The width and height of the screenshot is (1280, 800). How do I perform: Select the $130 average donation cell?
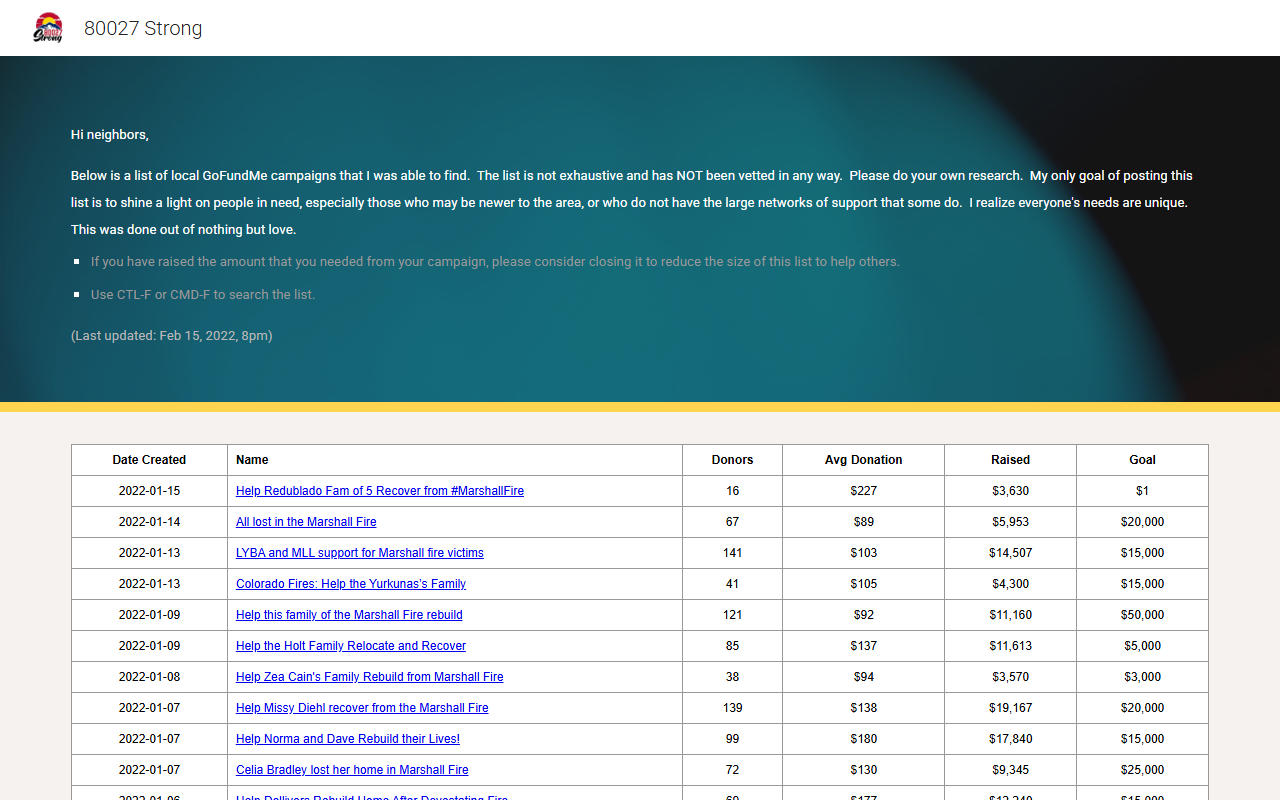863,770
